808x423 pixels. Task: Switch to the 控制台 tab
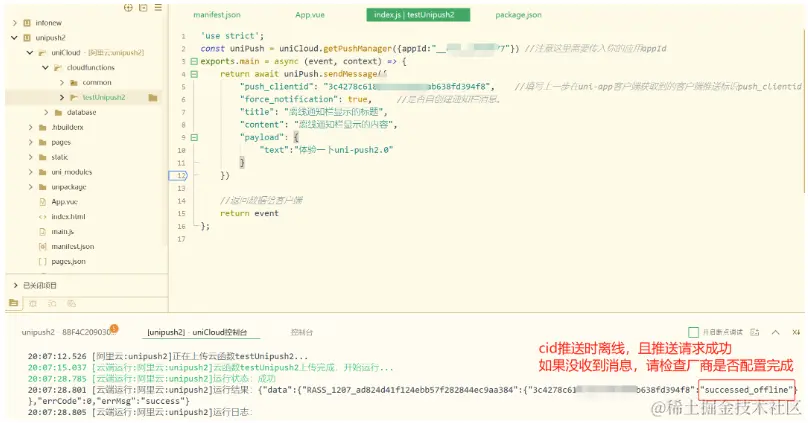[302, 332]
